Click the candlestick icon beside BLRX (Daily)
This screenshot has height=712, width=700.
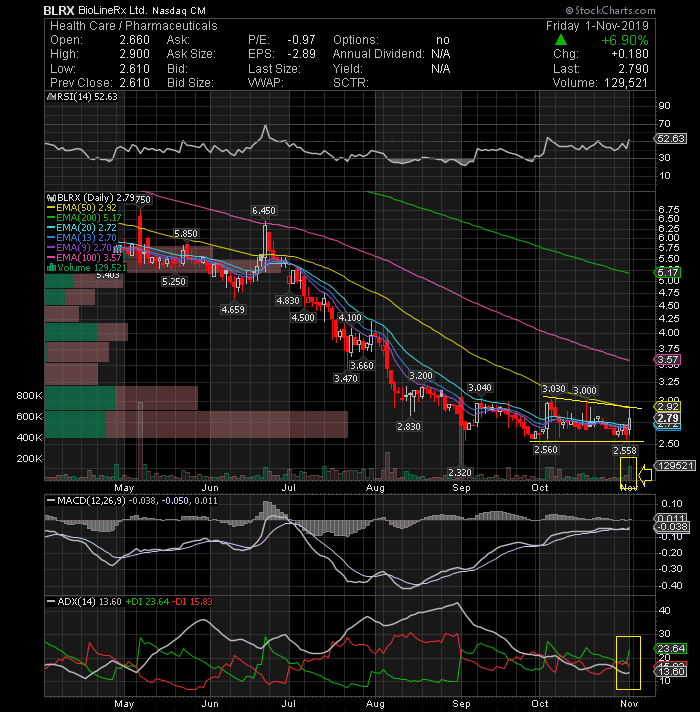pos(51,198)
